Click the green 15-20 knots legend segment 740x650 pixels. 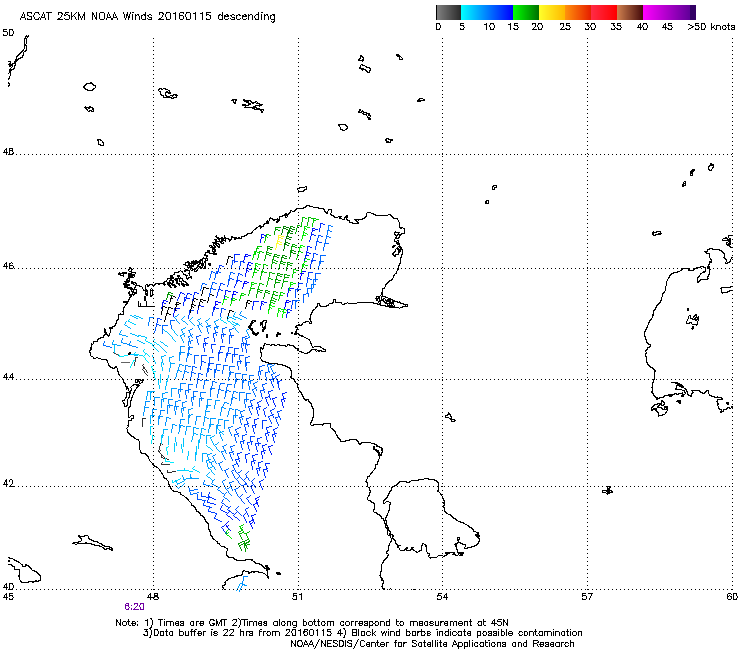526,12
